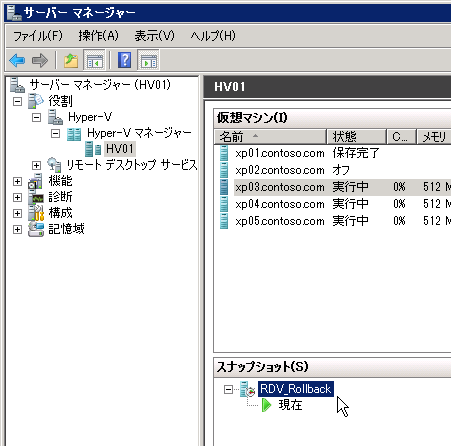The width and height of the screenshot is (451, 446).
Task: Collapse the Hyper-V tree node
Action: [36, 117]
